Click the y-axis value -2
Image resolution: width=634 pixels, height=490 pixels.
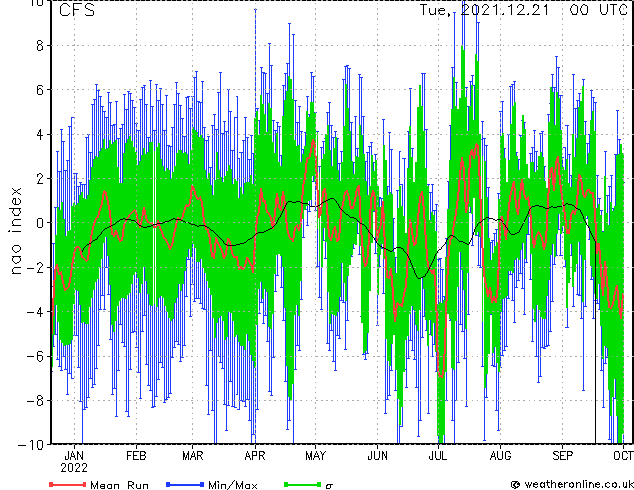[35, 267]
